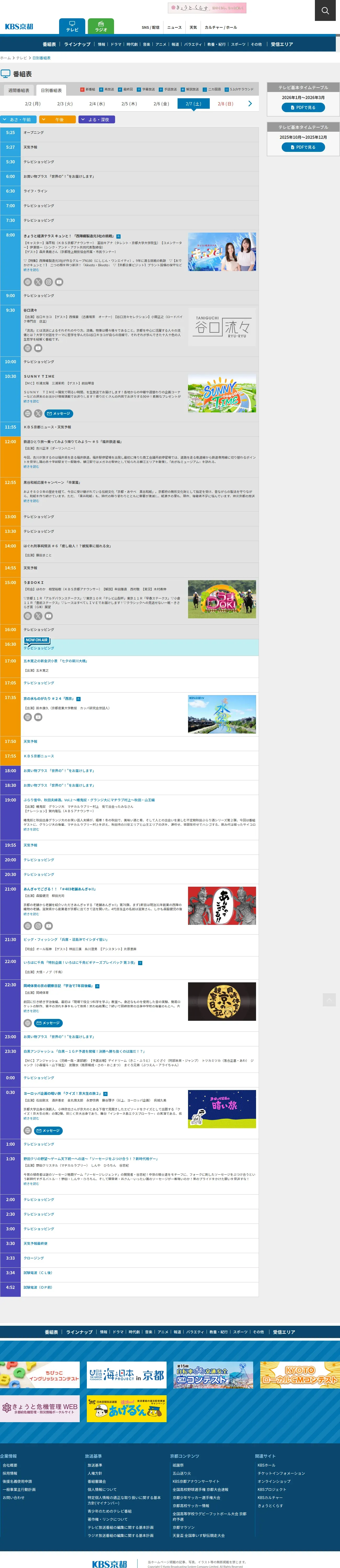
Task: Open the Instagram icon for きょうと経済テラス キュンと!
Action: click(x=48, y=282)
